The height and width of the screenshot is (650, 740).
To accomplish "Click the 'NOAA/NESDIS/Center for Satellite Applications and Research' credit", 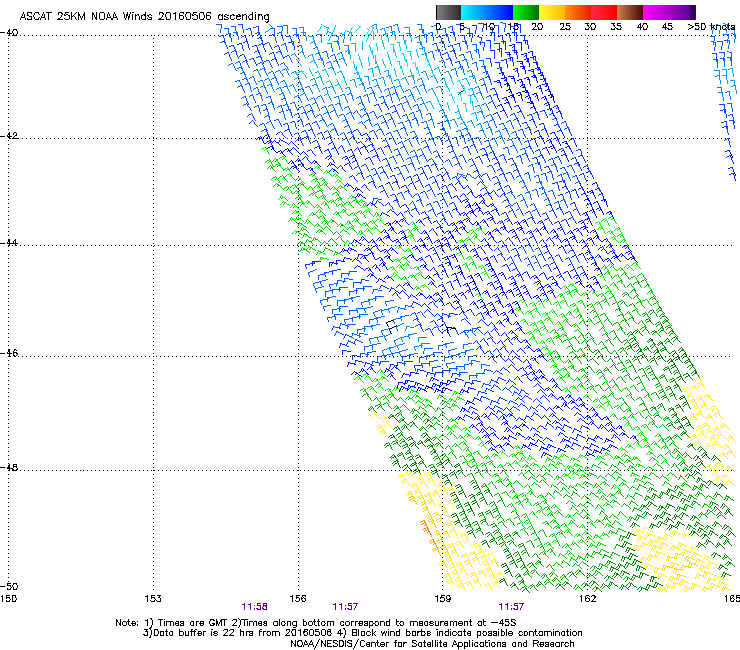I will coord(432,644).
